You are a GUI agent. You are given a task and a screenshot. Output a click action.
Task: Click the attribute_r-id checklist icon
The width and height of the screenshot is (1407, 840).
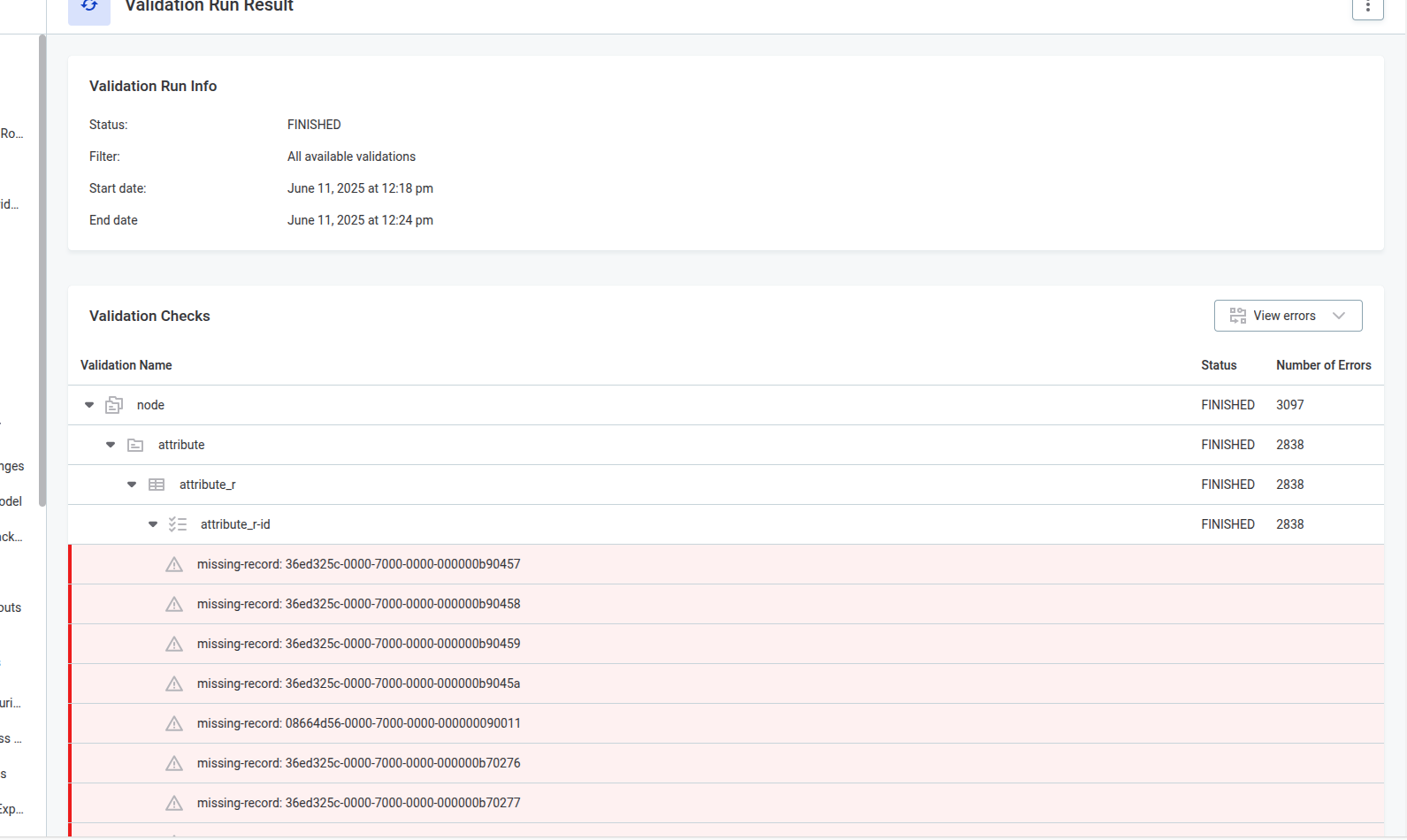tap(178, 524)
